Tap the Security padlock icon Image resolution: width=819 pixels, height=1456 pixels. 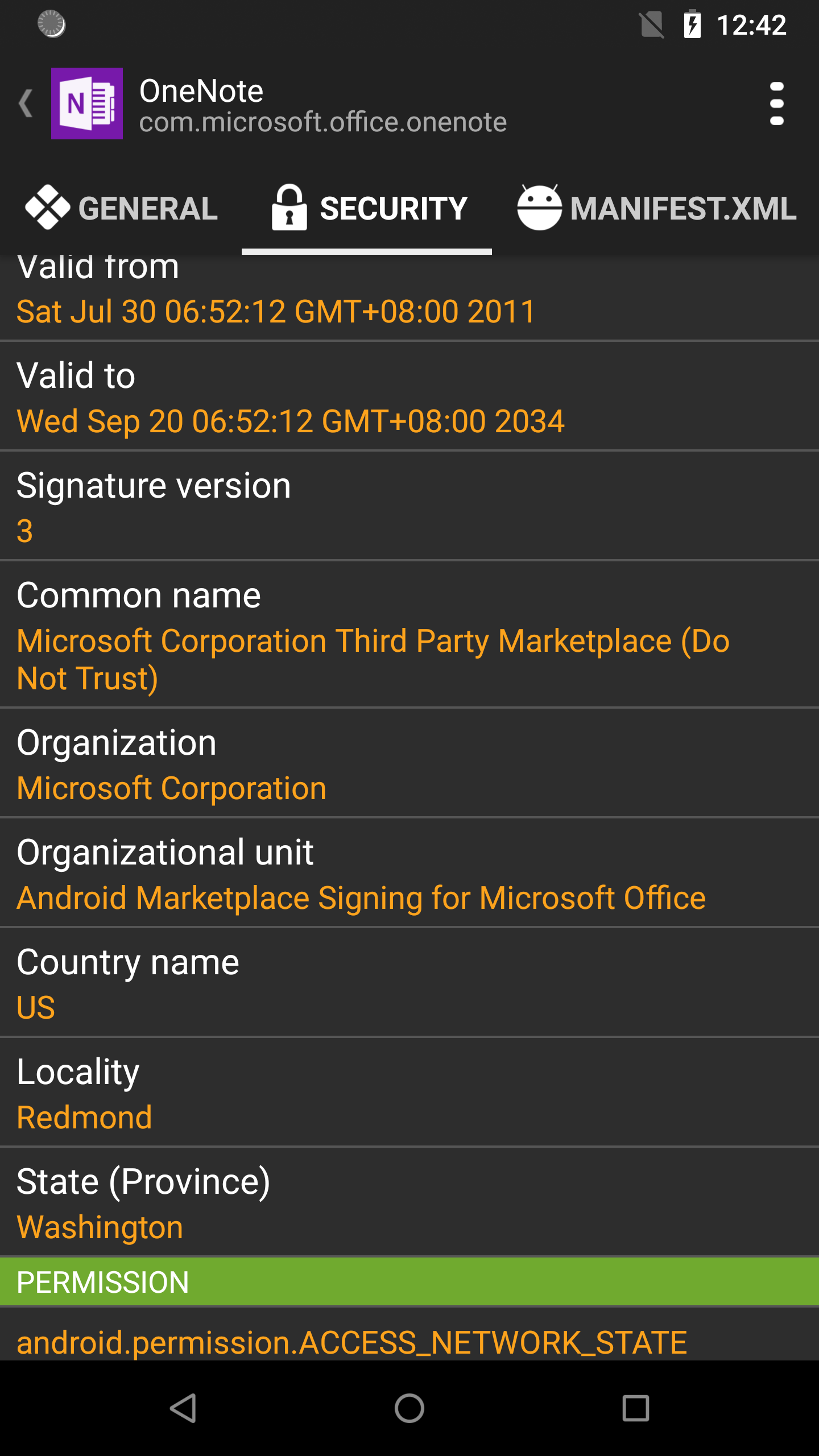[x=289, y=208]
